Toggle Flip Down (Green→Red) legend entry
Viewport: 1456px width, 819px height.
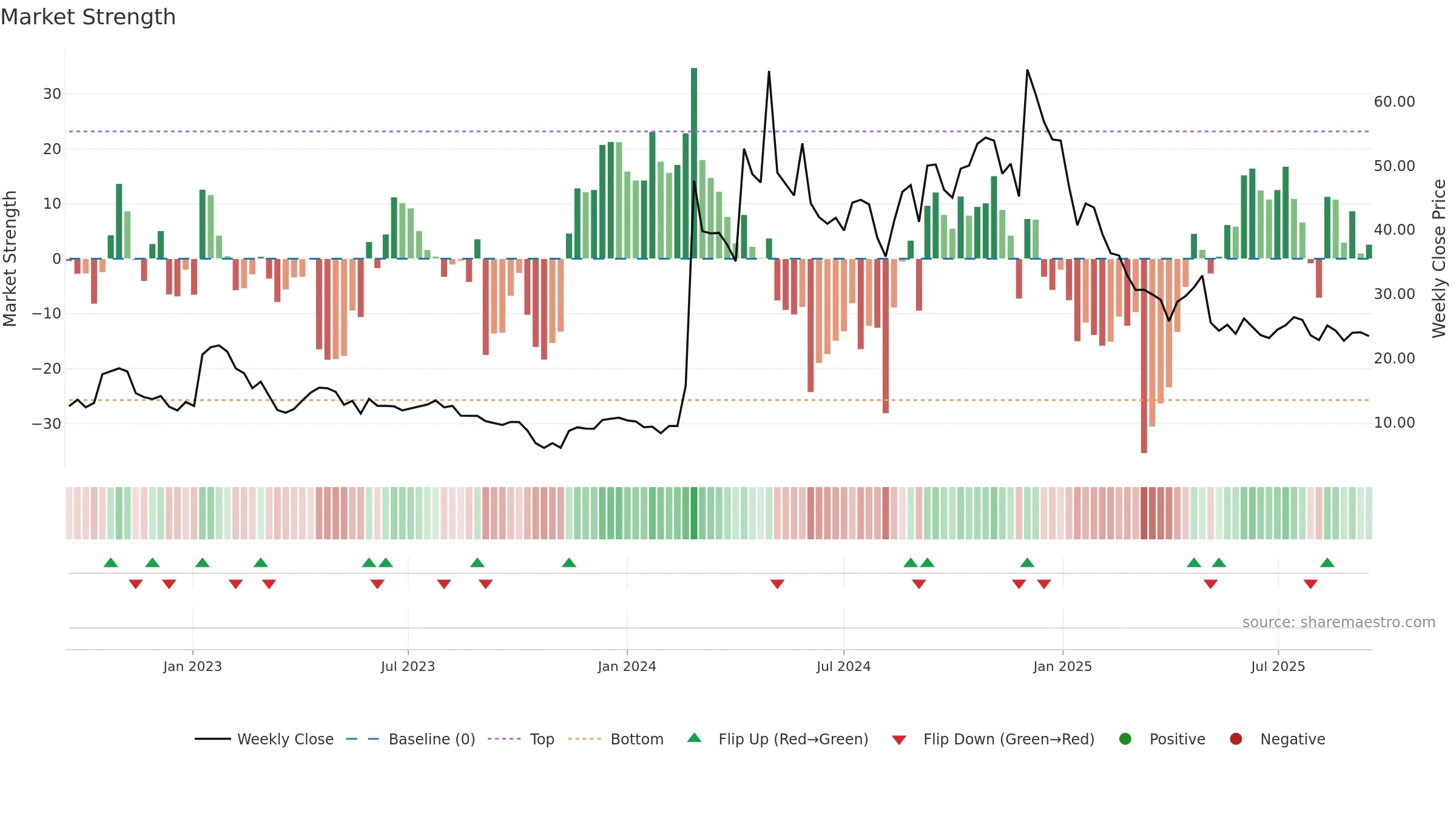click(993, 739)
